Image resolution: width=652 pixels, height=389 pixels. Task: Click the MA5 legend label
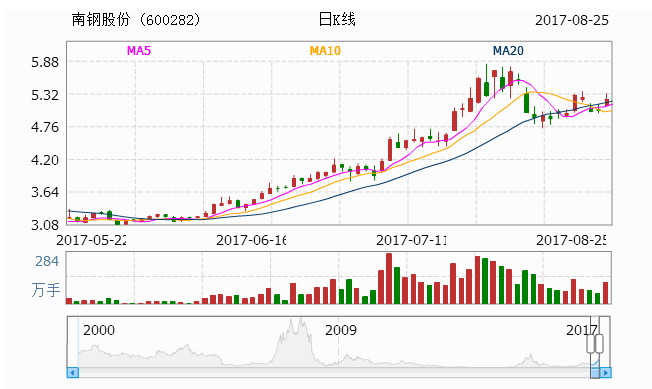click(139, 51)
